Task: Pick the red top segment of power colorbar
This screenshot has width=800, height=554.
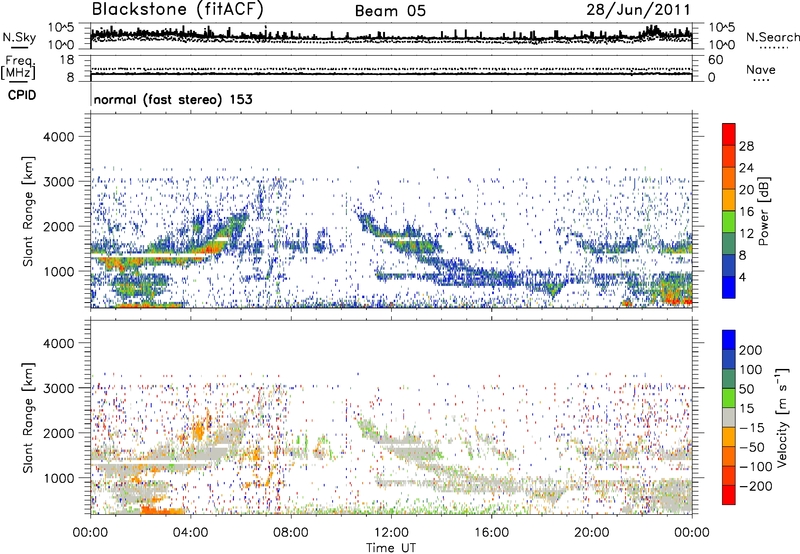Action: click(729, 135)
